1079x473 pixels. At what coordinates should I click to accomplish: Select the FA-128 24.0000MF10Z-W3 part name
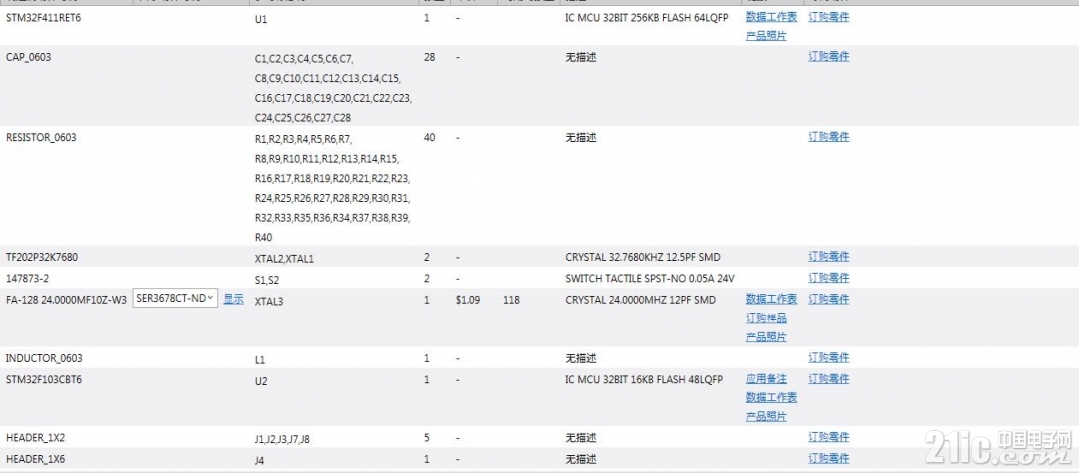(66, 299)
